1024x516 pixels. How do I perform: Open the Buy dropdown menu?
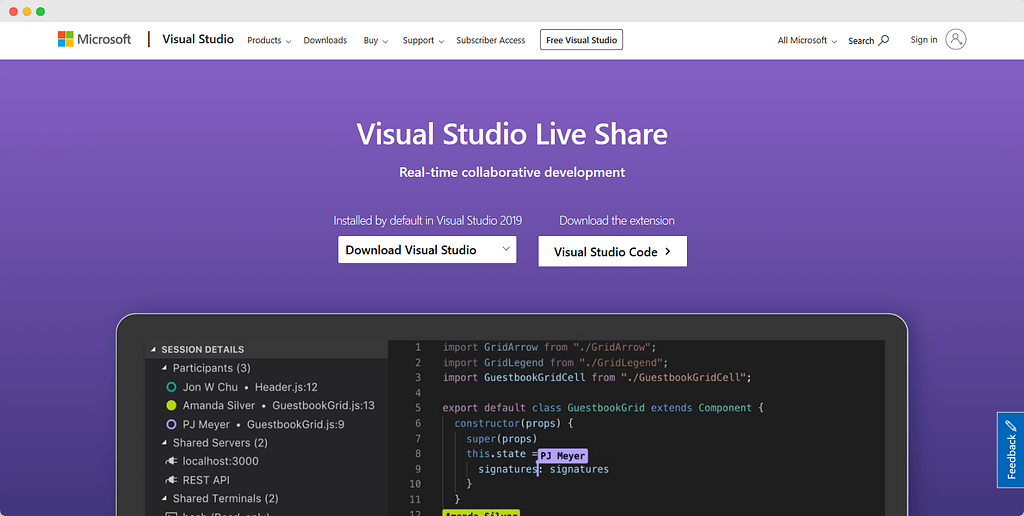point(376,40)
